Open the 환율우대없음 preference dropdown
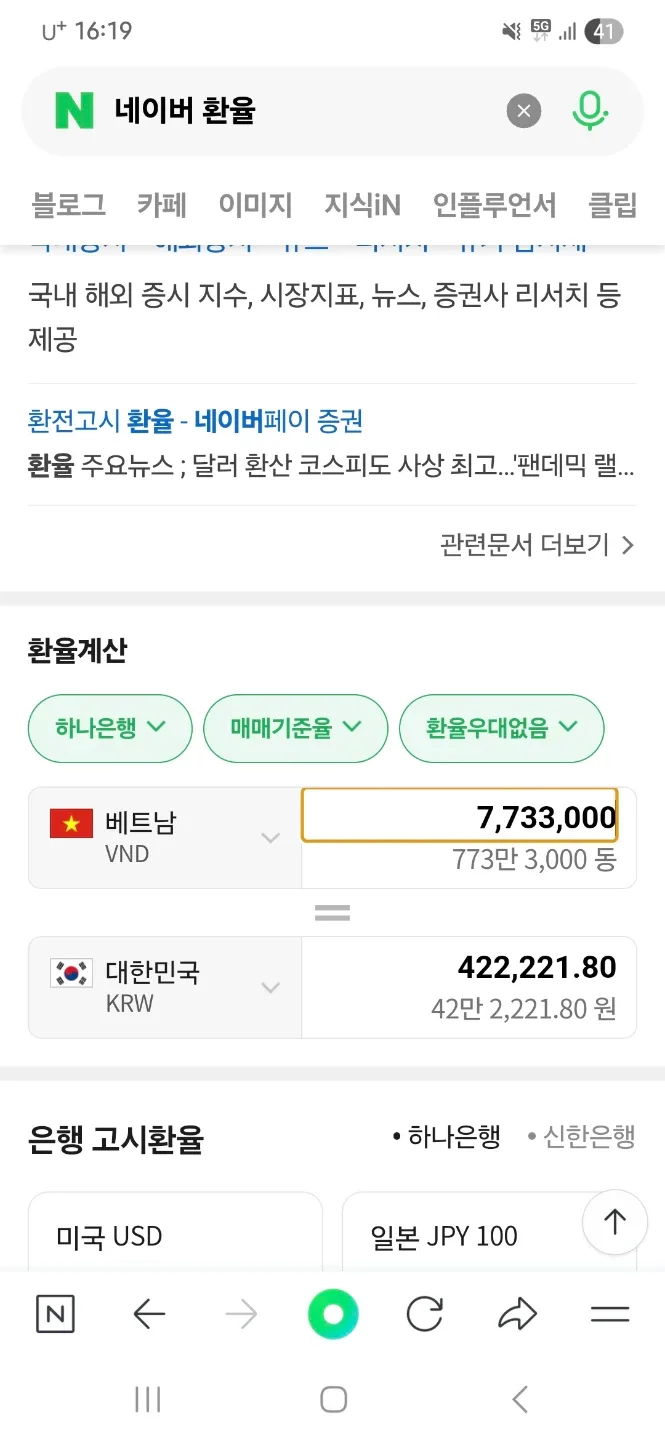The image size is (665, 1440). pos(501,728)
